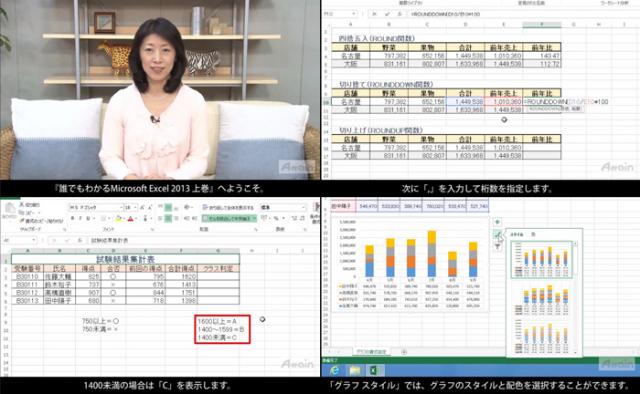The width and height of the screenshot is (640, 394).
Task: Click the Chart Styles paintbrush button
Action: [x=498, y=234]
